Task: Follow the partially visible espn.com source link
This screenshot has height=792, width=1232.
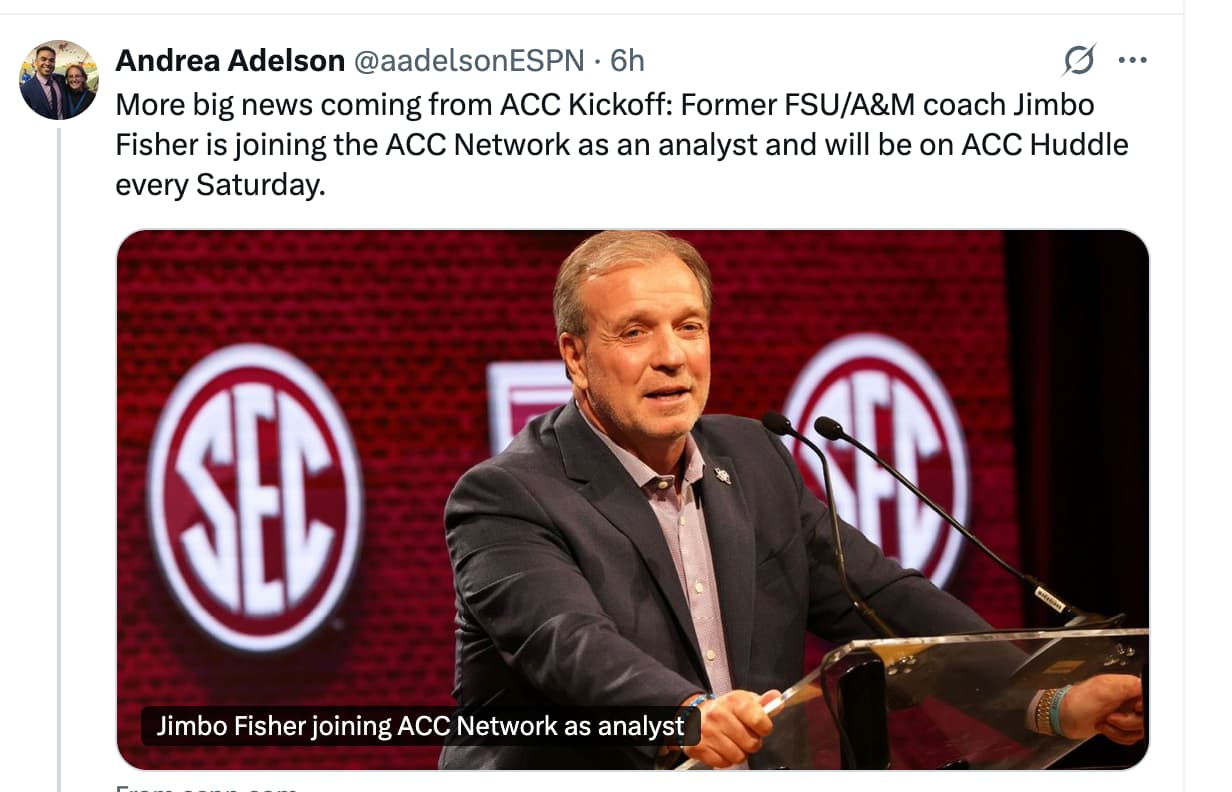Action: point(207,787)
